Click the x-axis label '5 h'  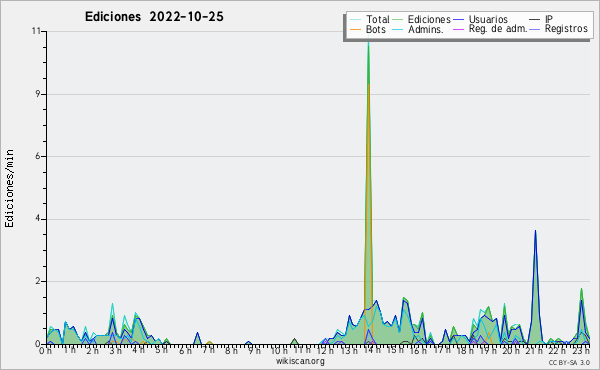click(161, 350)
